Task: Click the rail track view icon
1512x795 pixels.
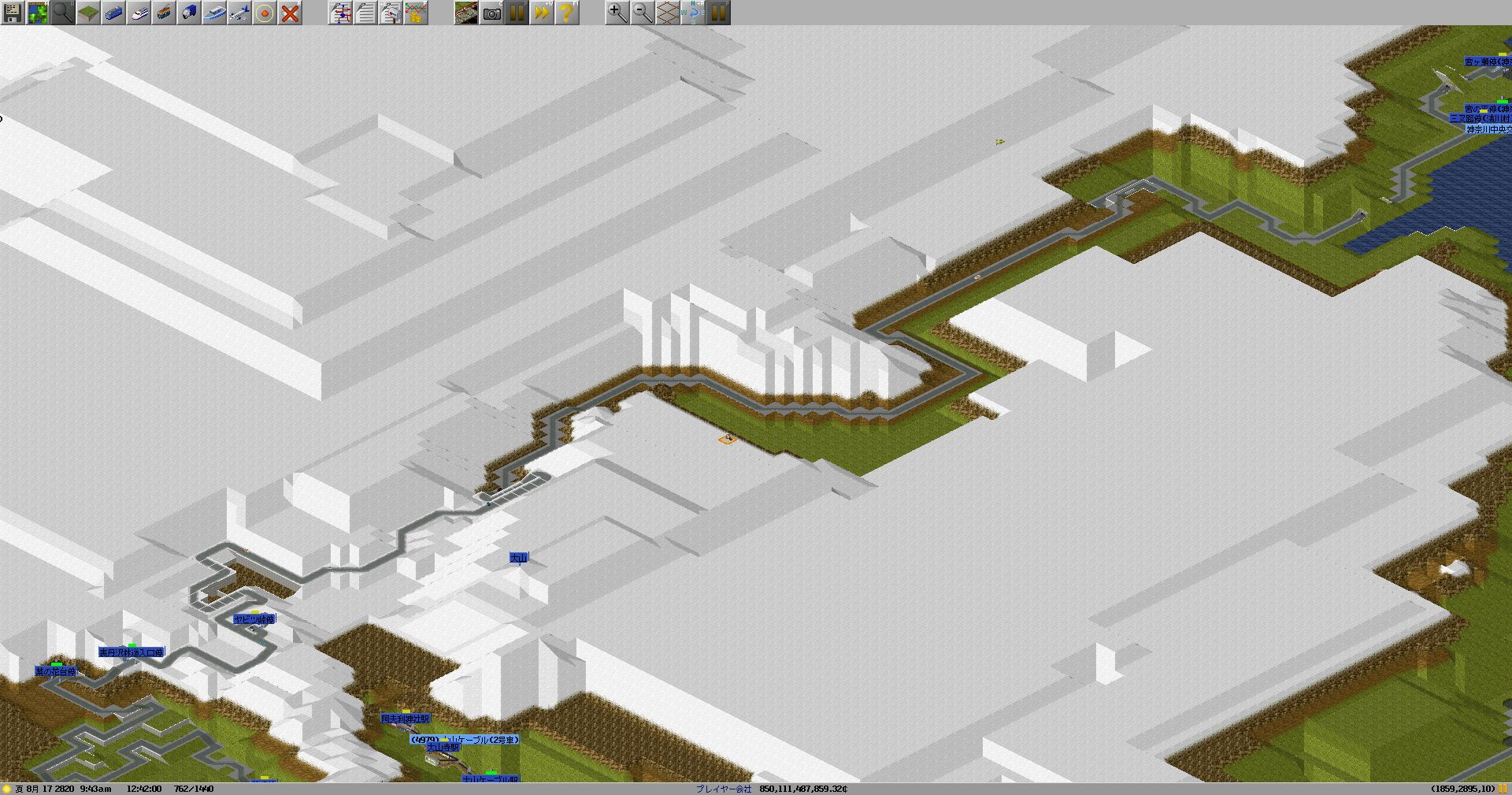Action: tap(466, 13)
